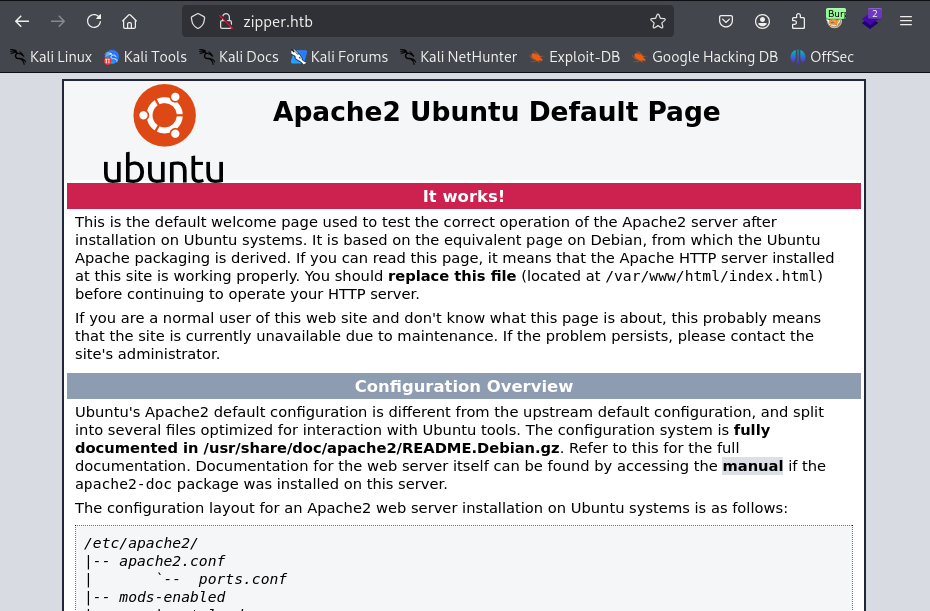Open the Kali Forums bookmark

[x=339, y=57]
